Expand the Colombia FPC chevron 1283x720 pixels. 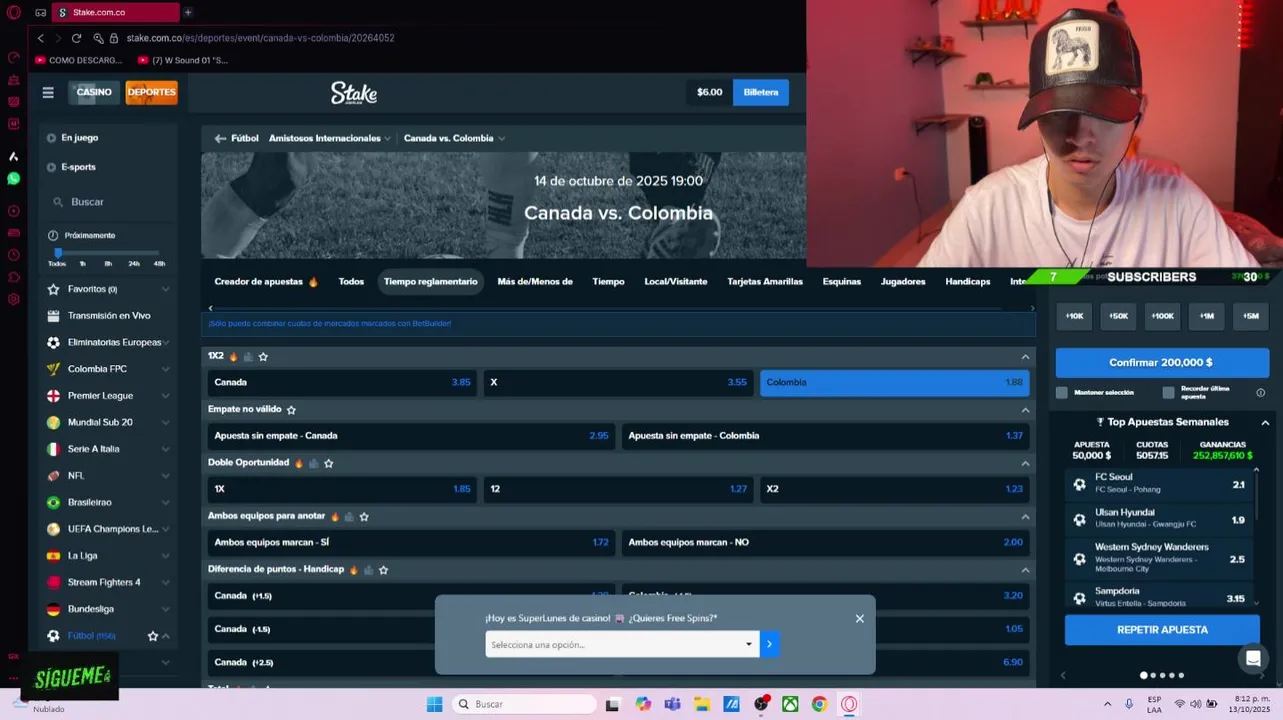[x=165, y=369]
